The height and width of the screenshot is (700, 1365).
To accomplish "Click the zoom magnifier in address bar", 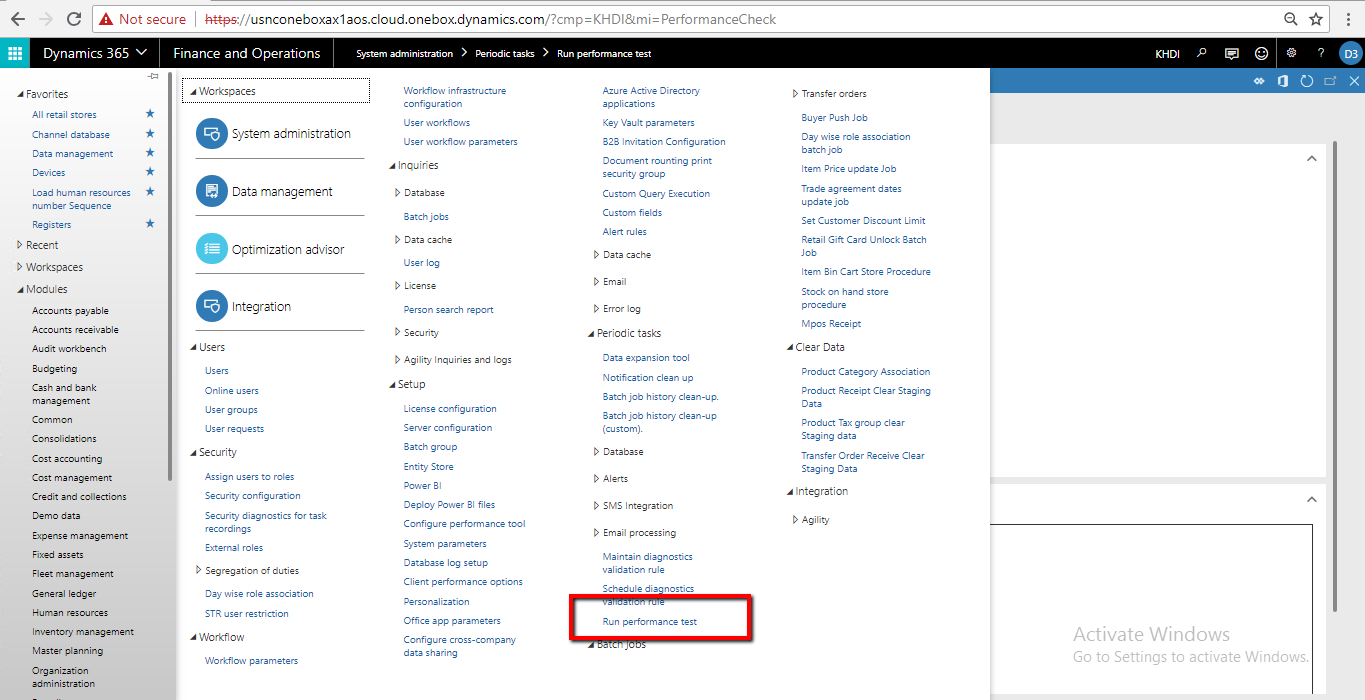I will 1291,19.
